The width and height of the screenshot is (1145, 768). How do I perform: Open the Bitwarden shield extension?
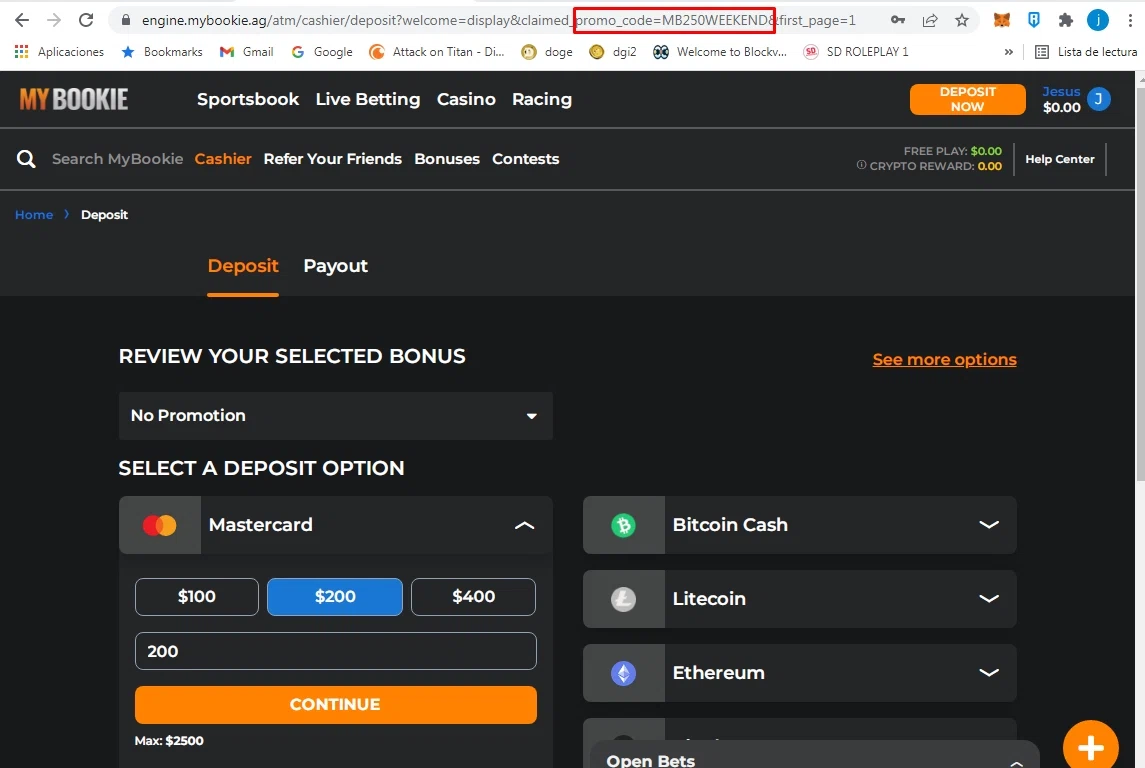pyautogui.click(x=1033, y=20)
